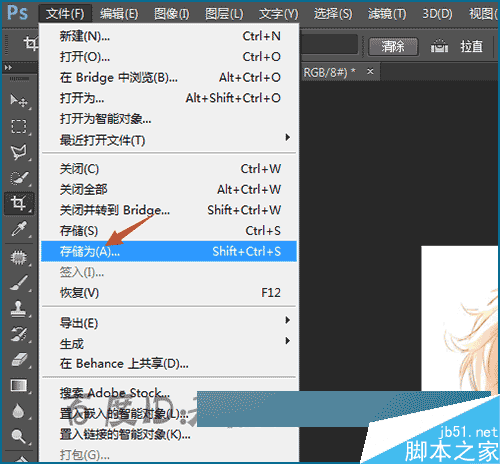Choose the Polygonal Lasso tool

tap(19, 152)
